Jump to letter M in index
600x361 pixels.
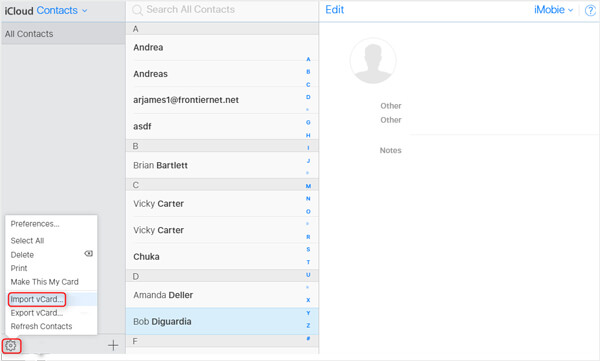pyautogui.click(x=308, y=186)
